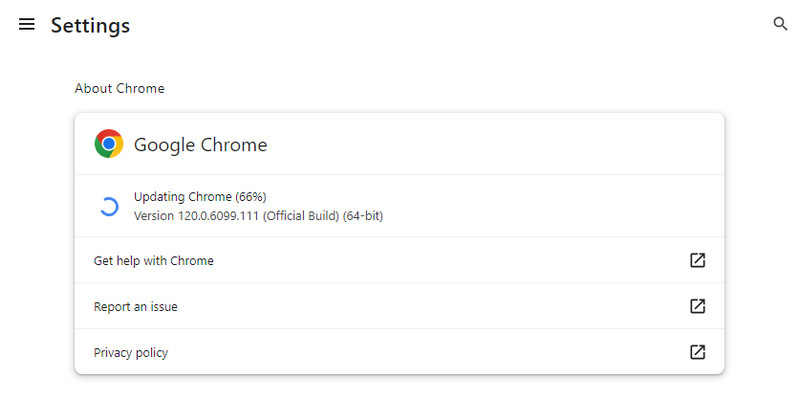
Task: Open external link icon for Privacy policy
Action: point(698,352)
